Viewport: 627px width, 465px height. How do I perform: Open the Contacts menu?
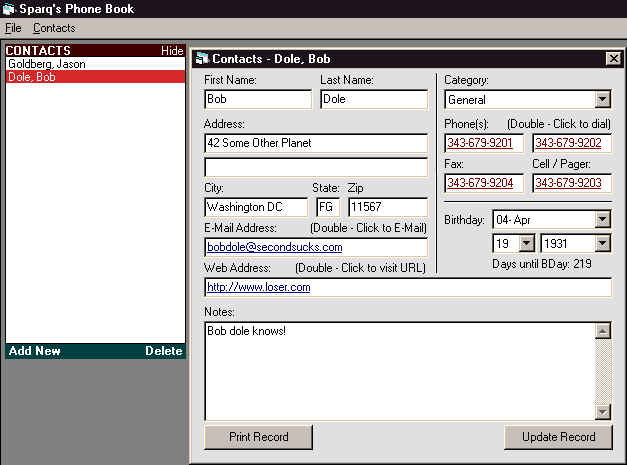[54, 28]
